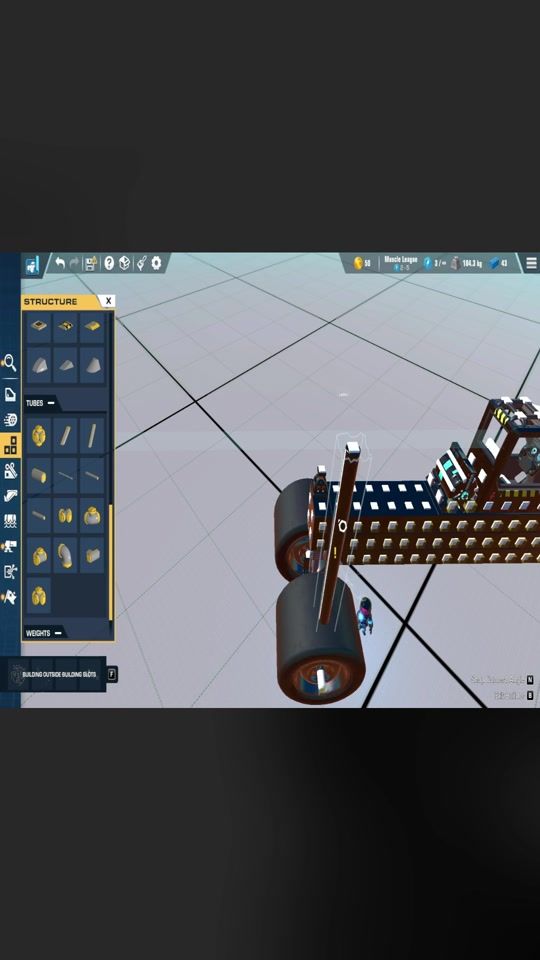Image resolution: width=540 pixels, height=960 pixels.
Task: Select the branching-node category icon in sidebar
Action: point(10,571)
